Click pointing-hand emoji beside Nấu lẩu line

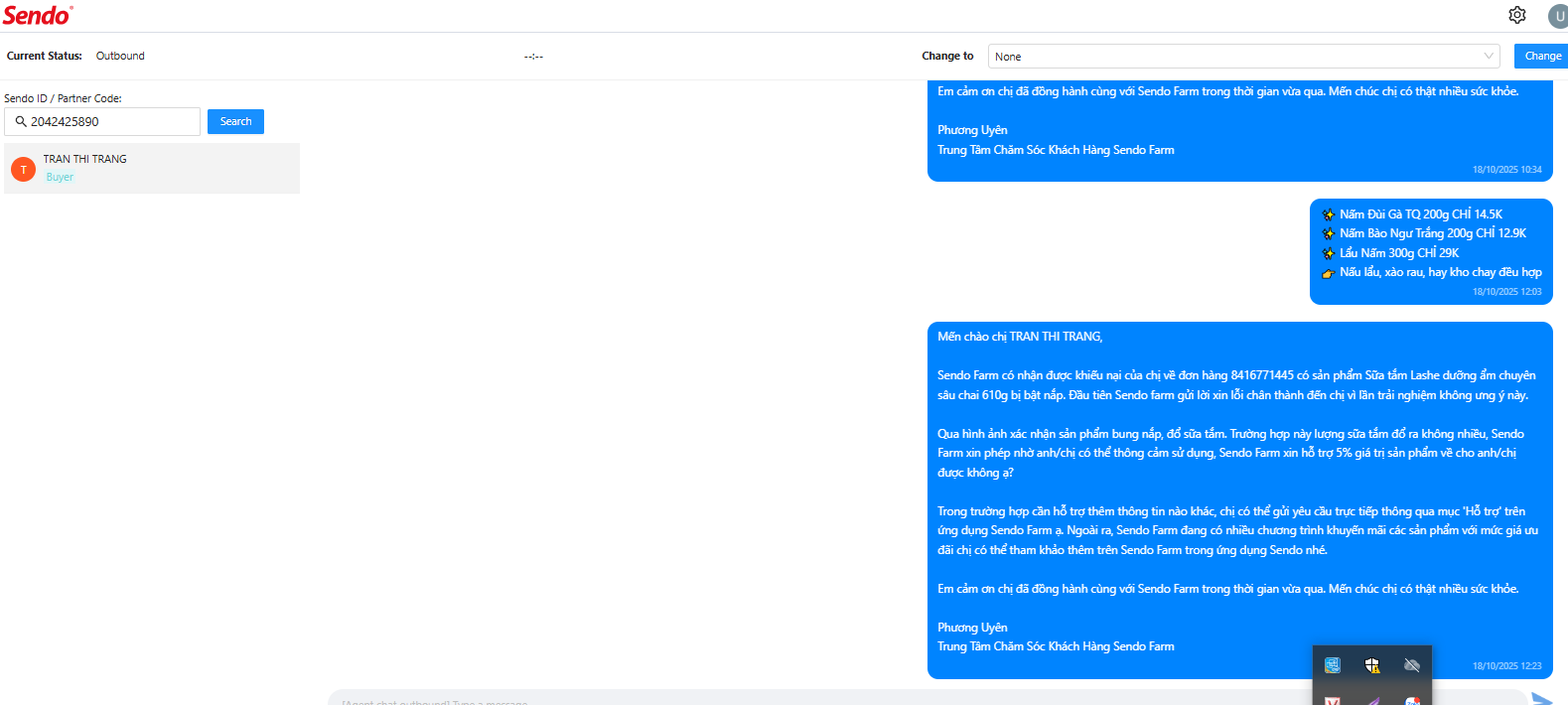pos(1328,273)
